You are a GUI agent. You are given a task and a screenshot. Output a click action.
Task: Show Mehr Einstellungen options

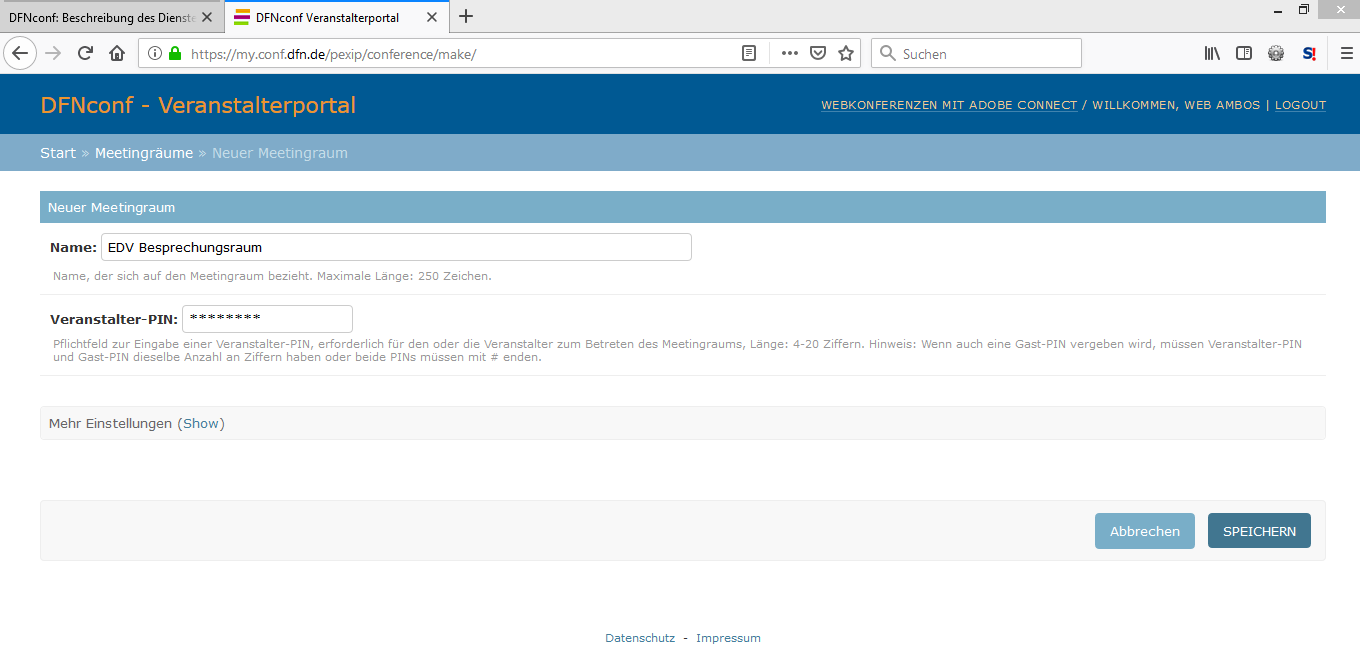201,423
